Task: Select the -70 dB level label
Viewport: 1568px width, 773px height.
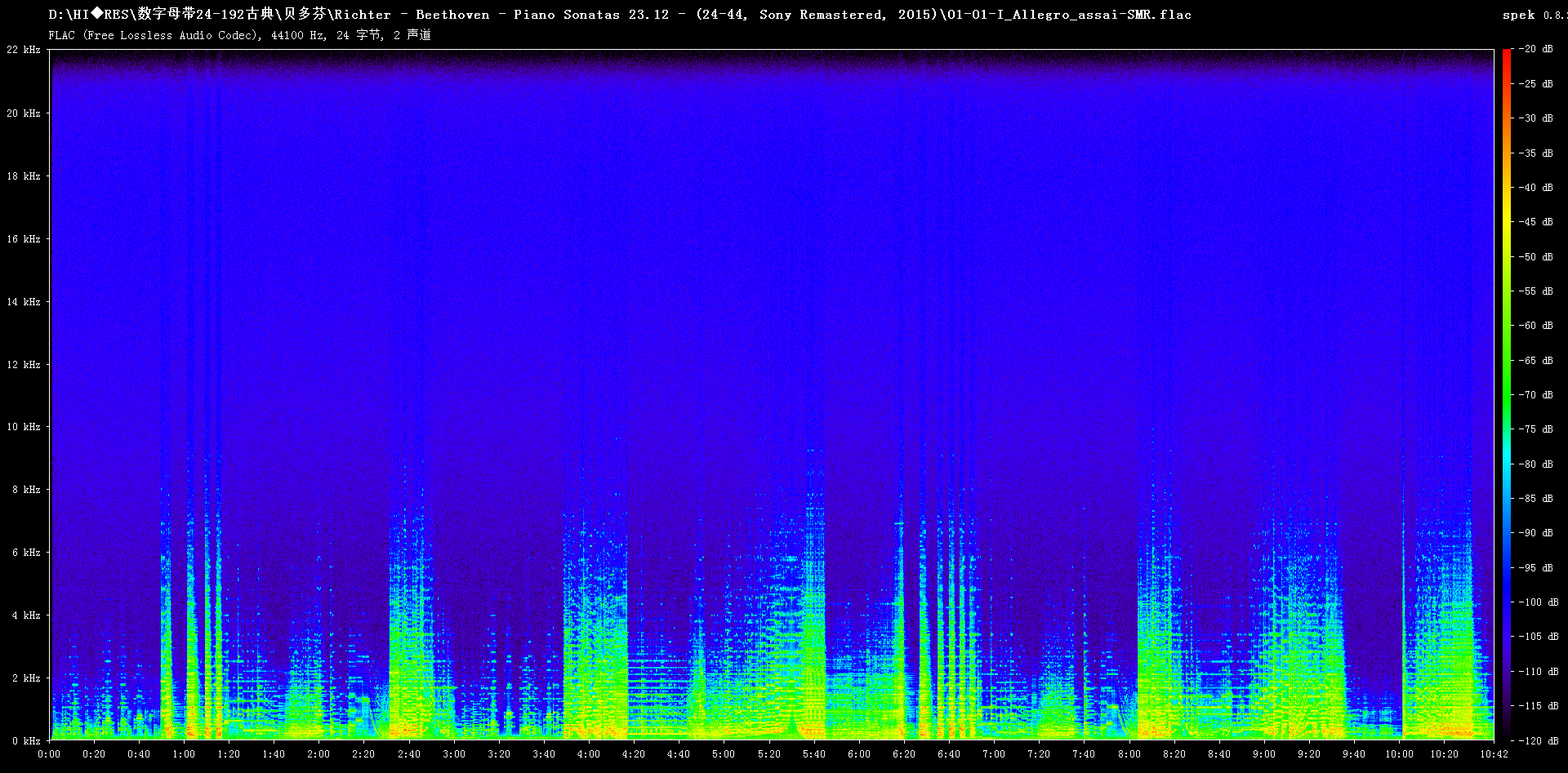Action: tap(1536, 395)
